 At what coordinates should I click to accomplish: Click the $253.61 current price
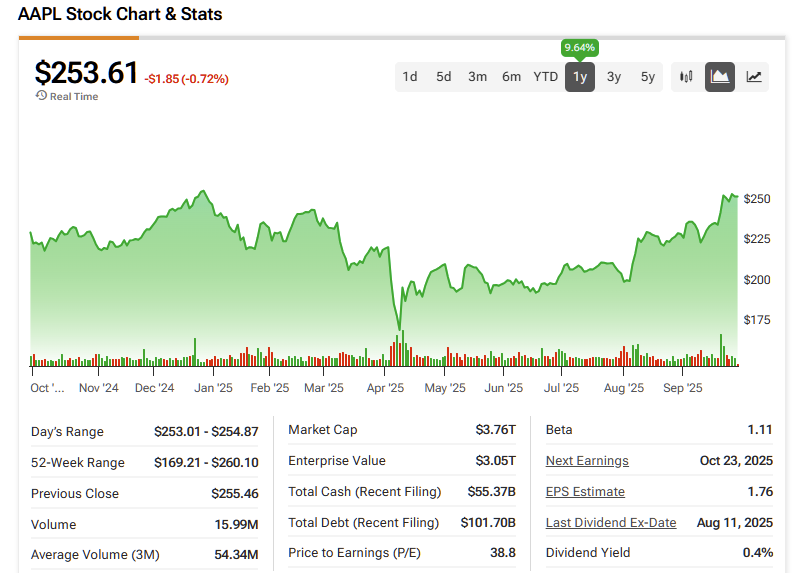(86, 73)
